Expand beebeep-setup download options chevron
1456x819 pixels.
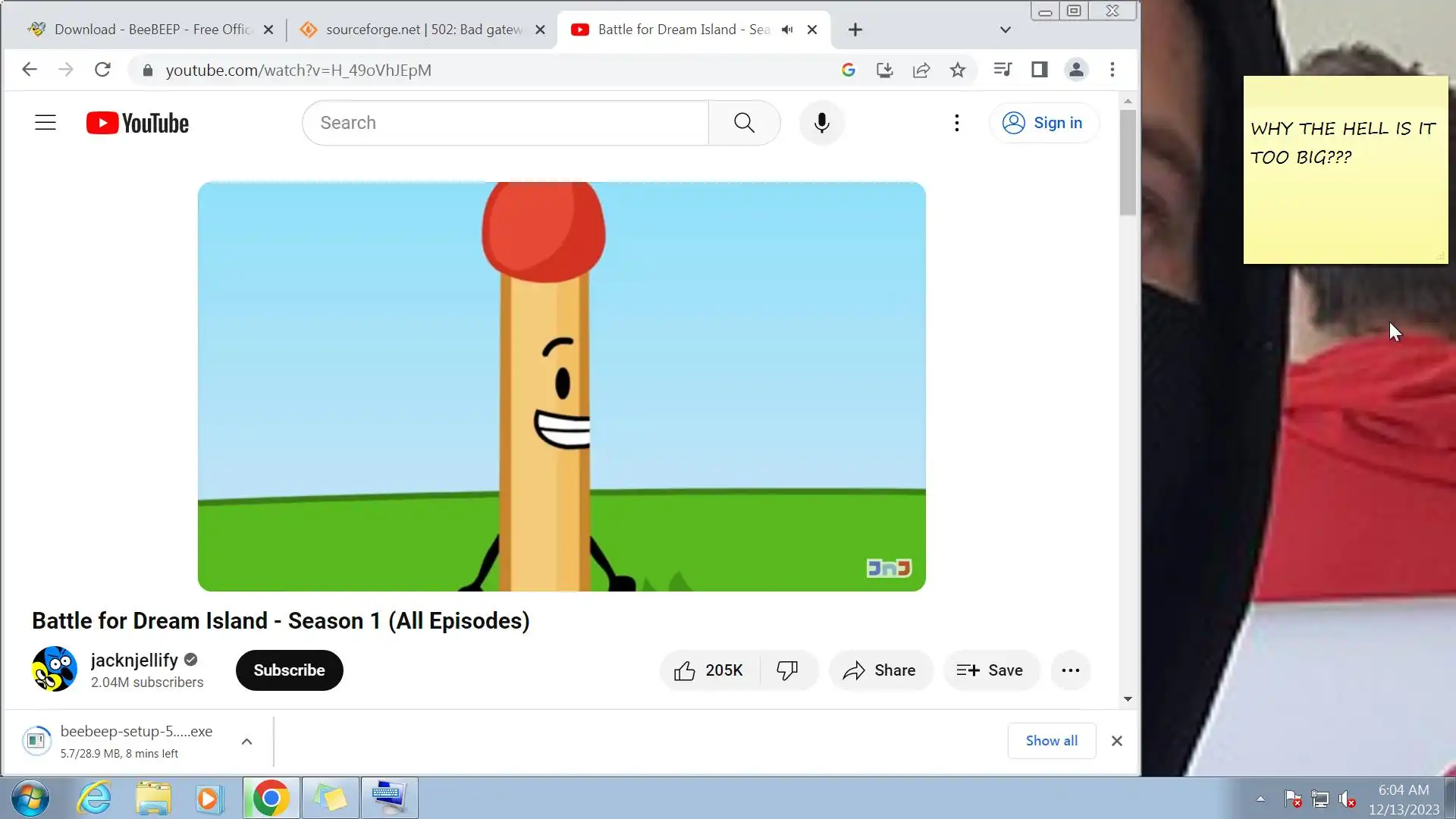(x=246, y=742)
